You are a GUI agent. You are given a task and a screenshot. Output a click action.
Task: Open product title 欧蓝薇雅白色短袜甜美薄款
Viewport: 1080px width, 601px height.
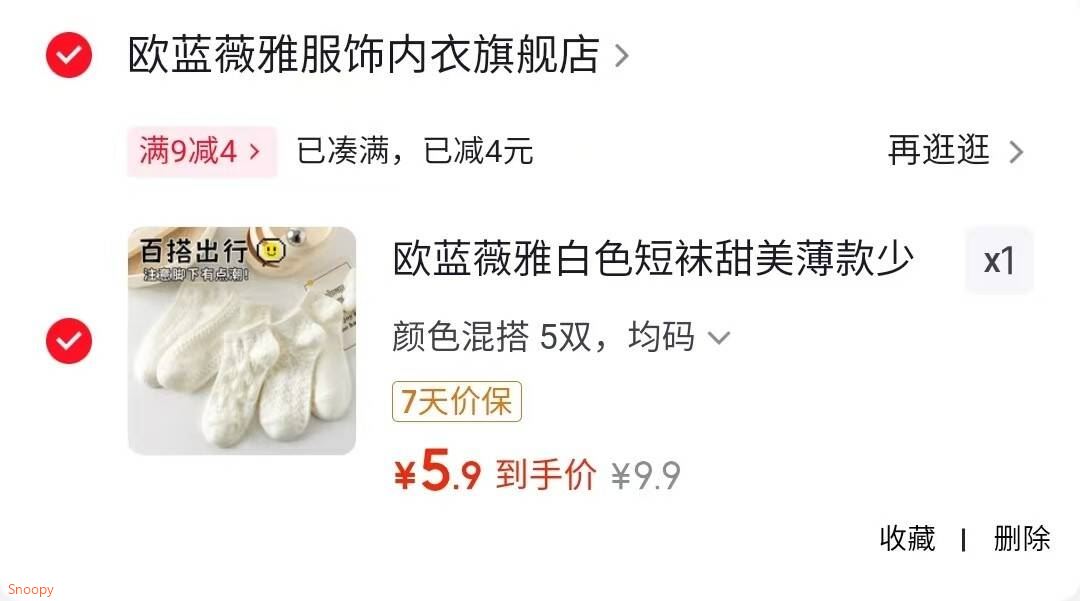[x=653, y=260]
